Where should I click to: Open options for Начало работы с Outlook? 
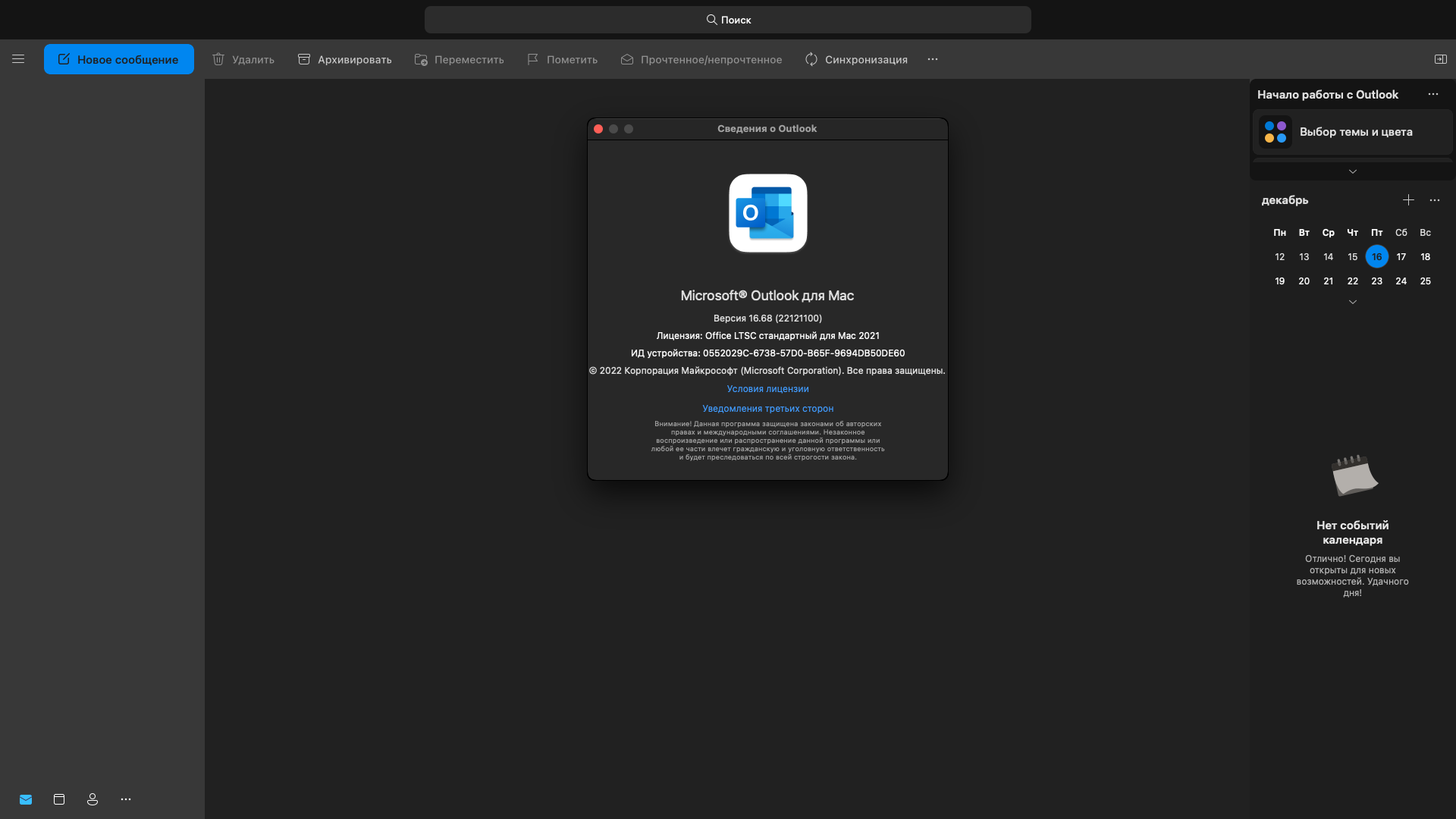(1433, 95)
